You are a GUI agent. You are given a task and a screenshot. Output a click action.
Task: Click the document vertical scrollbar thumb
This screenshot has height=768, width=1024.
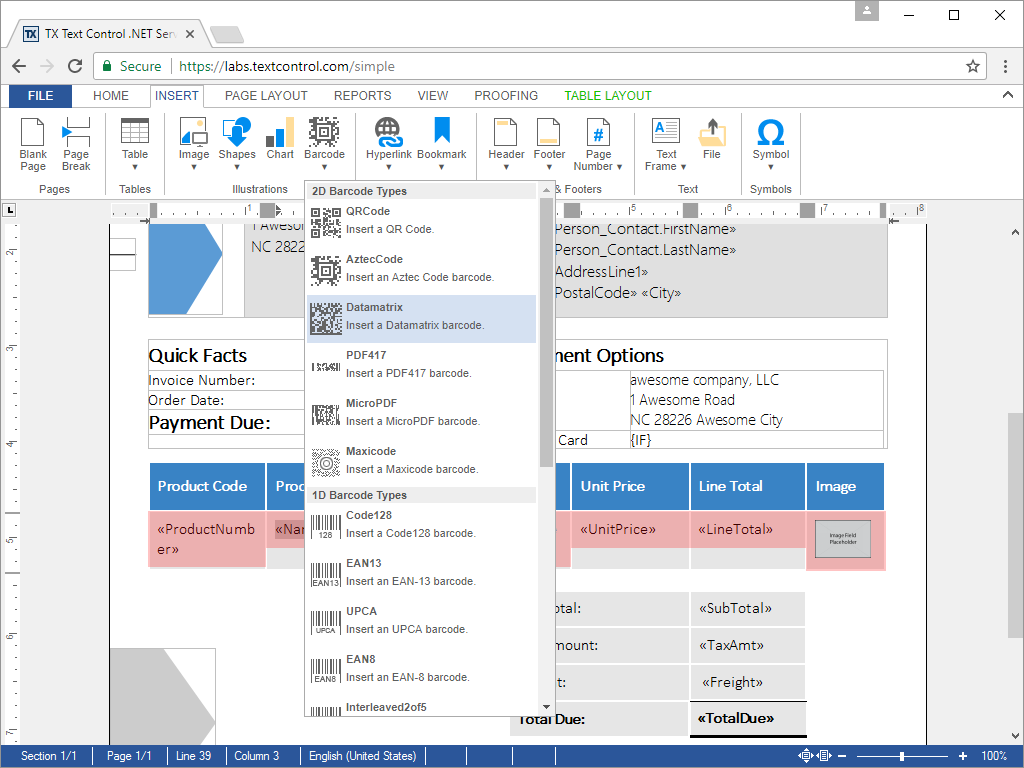coord(1015,524)
